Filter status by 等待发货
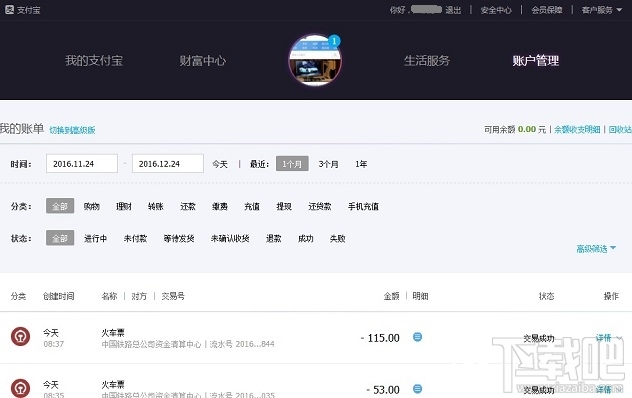This screenshot has width=632, height=398. (x=179, y=238)
